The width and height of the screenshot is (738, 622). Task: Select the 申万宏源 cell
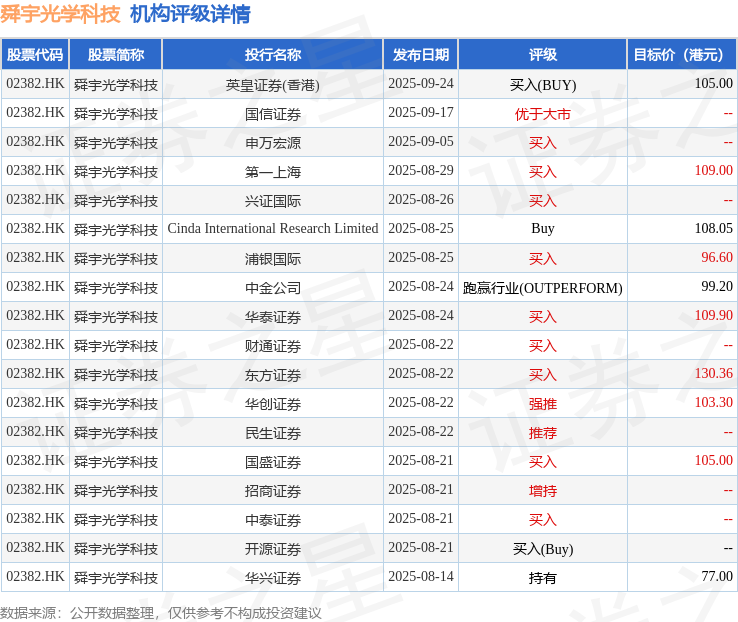coord(273,143)
